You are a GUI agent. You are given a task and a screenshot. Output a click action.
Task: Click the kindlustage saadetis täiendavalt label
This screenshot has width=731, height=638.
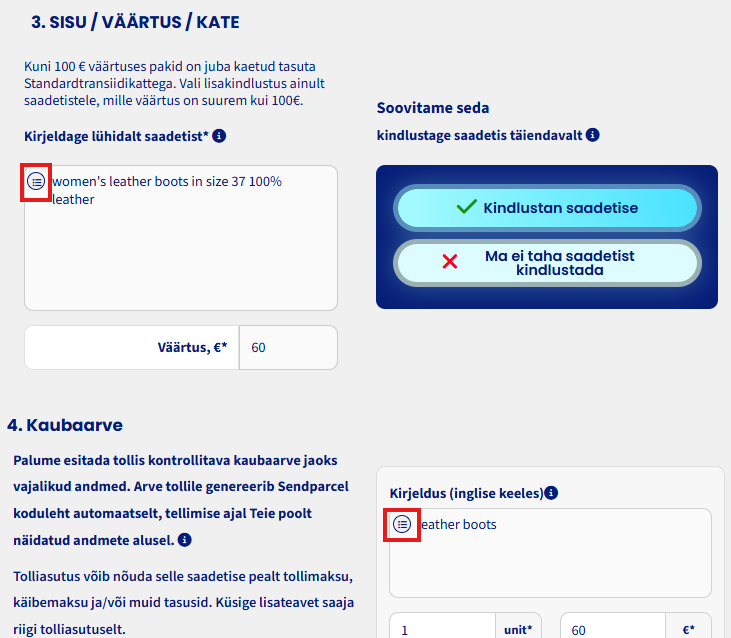tap(480, 136)
